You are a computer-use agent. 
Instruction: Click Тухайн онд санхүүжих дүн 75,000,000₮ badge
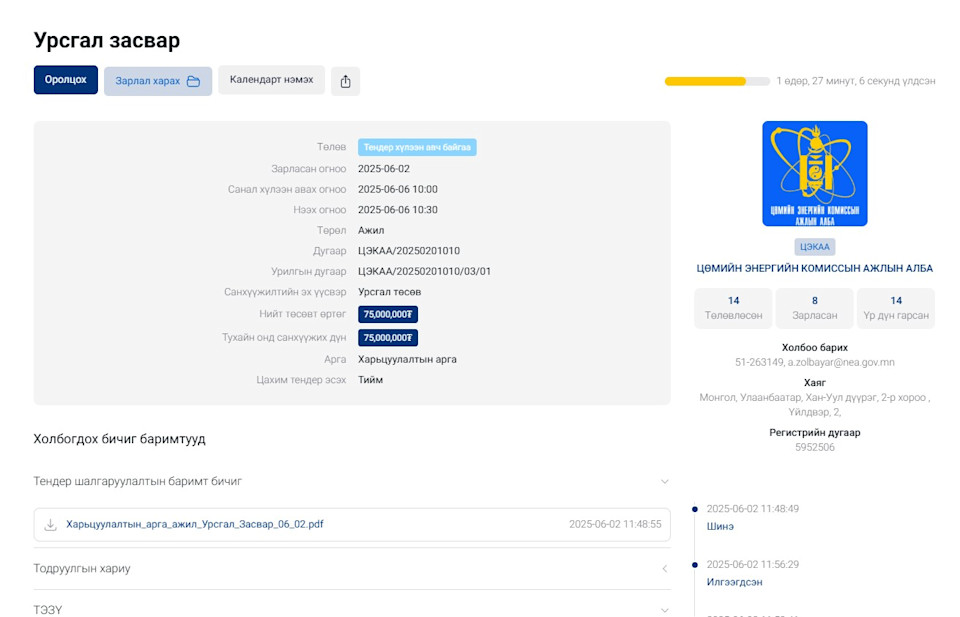pyautogui.click(x=388, y=338)
